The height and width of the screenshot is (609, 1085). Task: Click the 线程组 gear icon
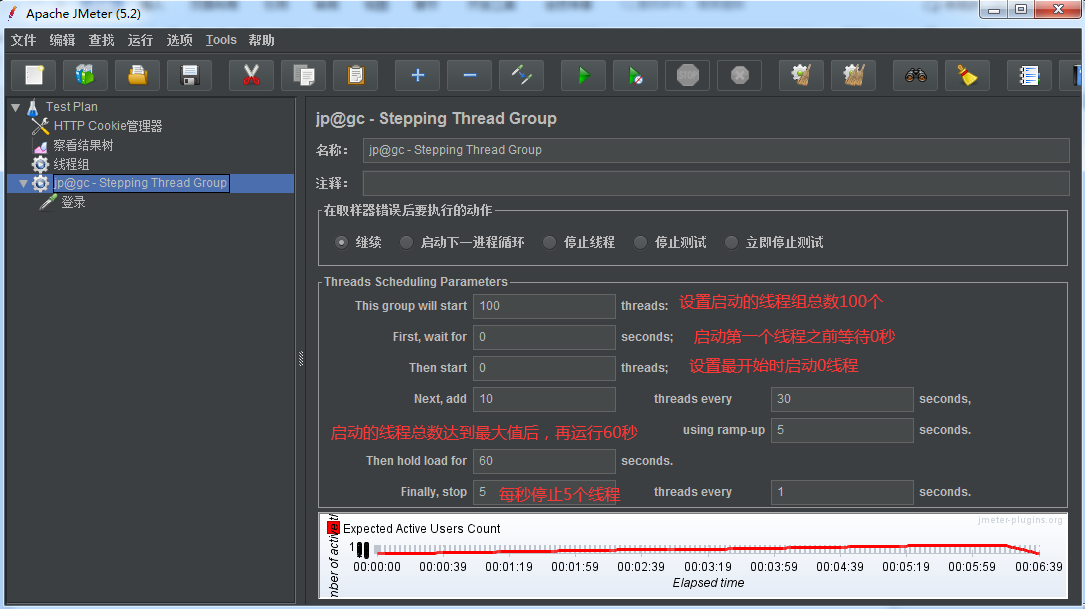coord(40,164)
